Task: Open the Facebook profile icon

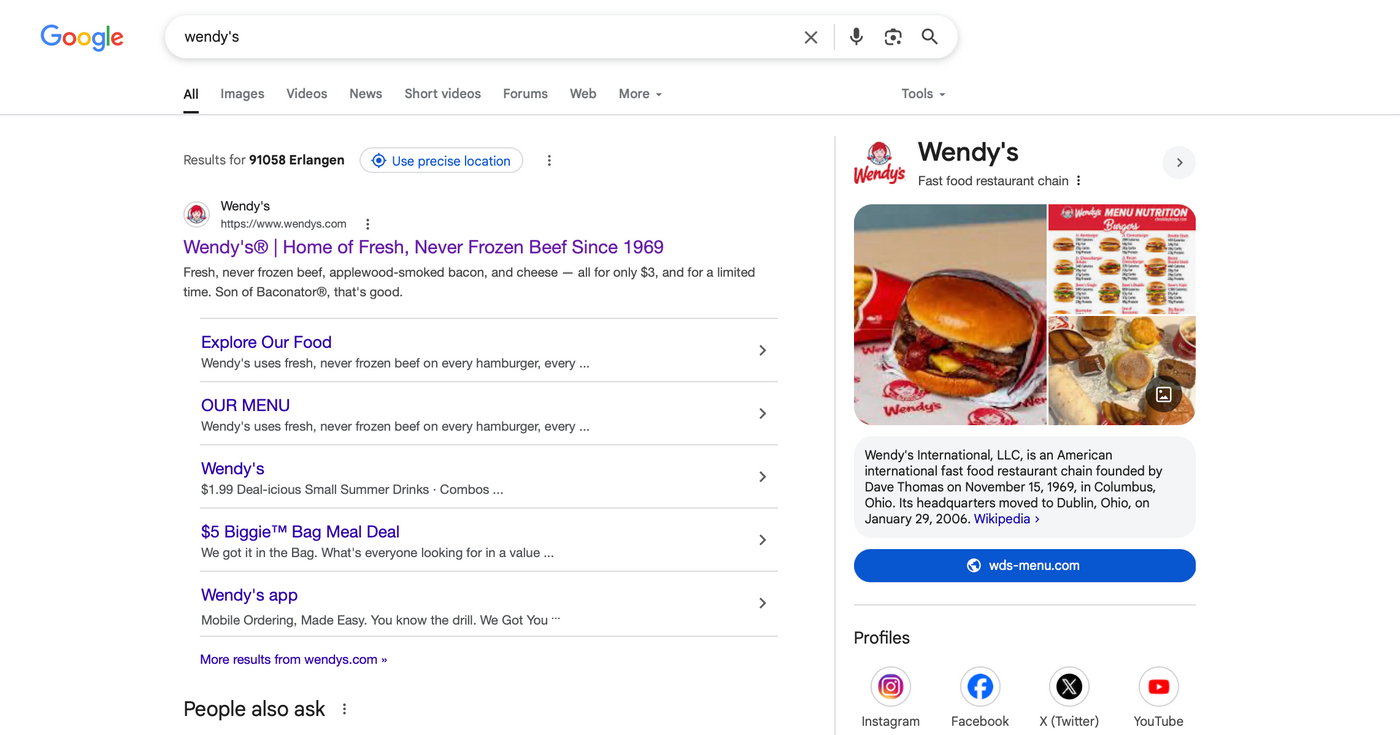Action: coord(980,687)
